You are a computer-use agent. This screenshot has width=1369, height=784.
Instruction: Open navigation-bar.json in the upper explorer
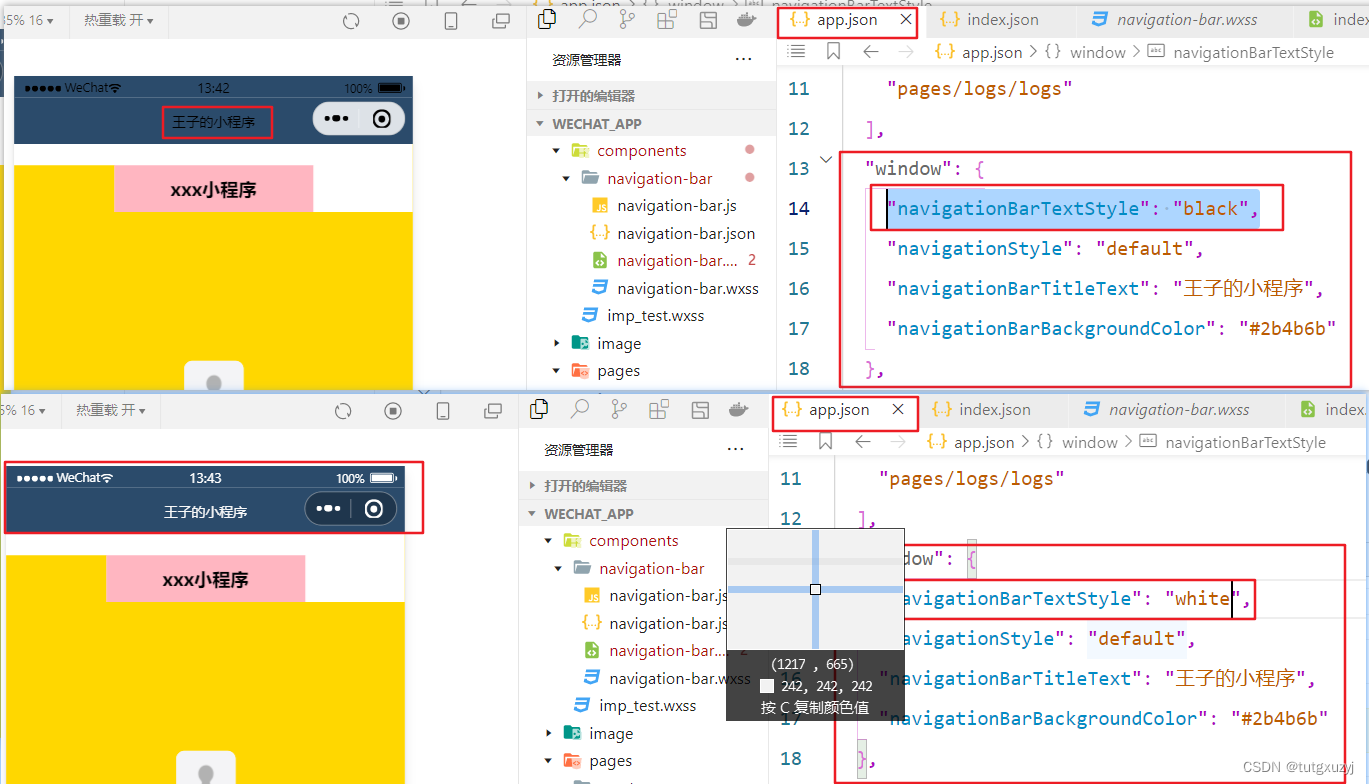tap(686, 233)
